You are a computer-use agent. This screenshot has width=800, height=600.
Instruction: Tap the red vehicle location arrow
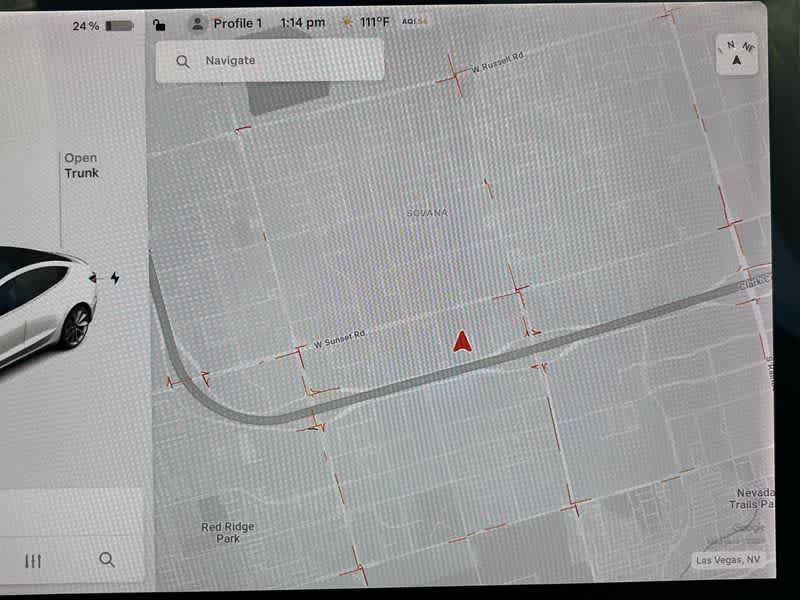462,341
